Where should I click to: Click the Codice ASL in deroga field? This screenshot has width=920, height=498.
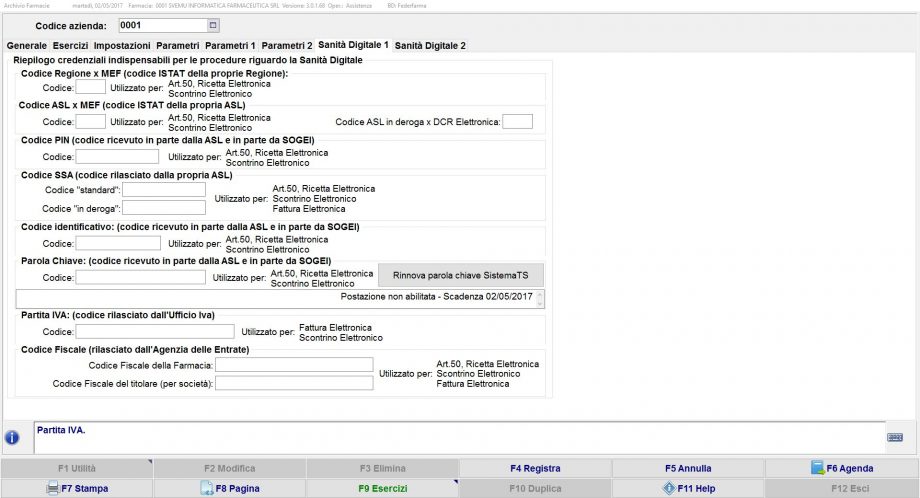pyautogui.click(x=517, y=122)
